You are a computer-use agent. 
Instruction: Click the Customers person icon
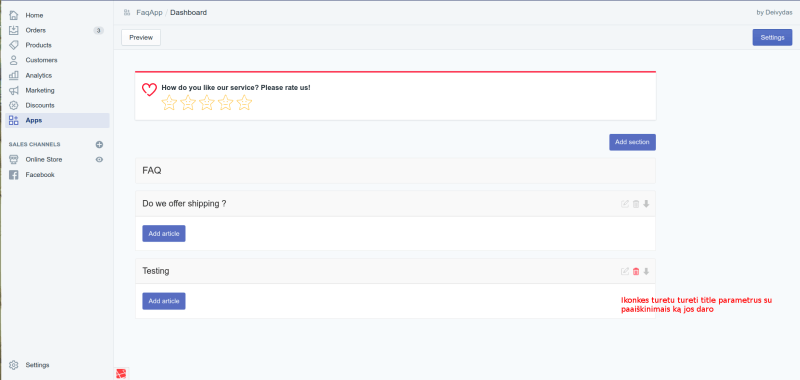[14, 60]
